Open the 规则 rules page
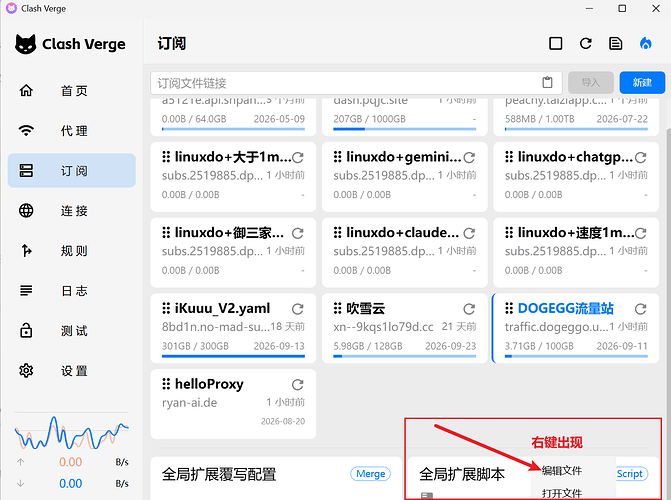The height and width of the screenshot is (500, 671). (x=71, y=250)
